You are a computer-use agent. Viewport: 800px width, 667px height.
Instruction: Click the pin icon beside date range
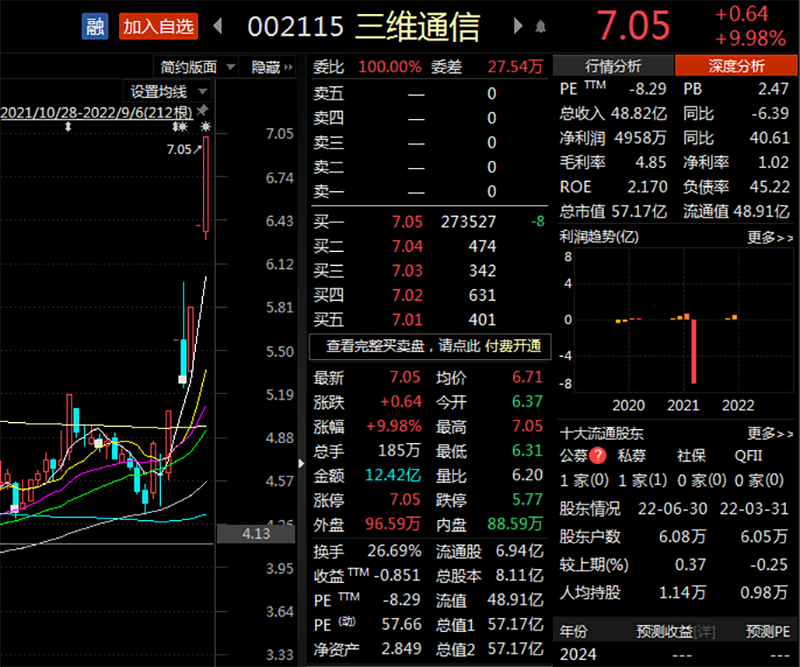point(203,110)
